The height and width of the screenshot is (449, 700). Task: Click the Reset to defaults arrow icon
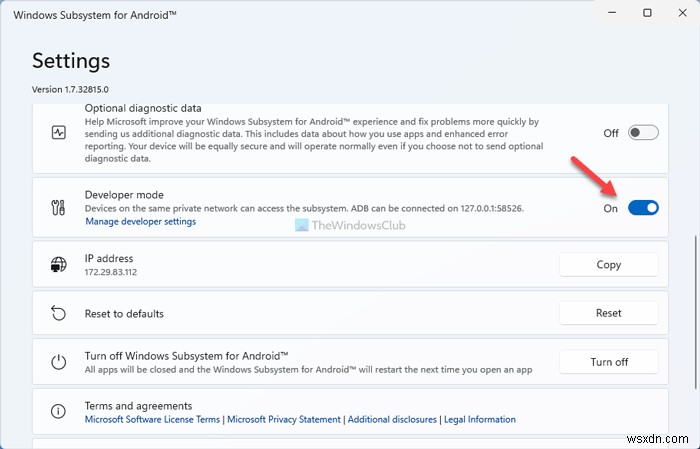coord(57,313)
